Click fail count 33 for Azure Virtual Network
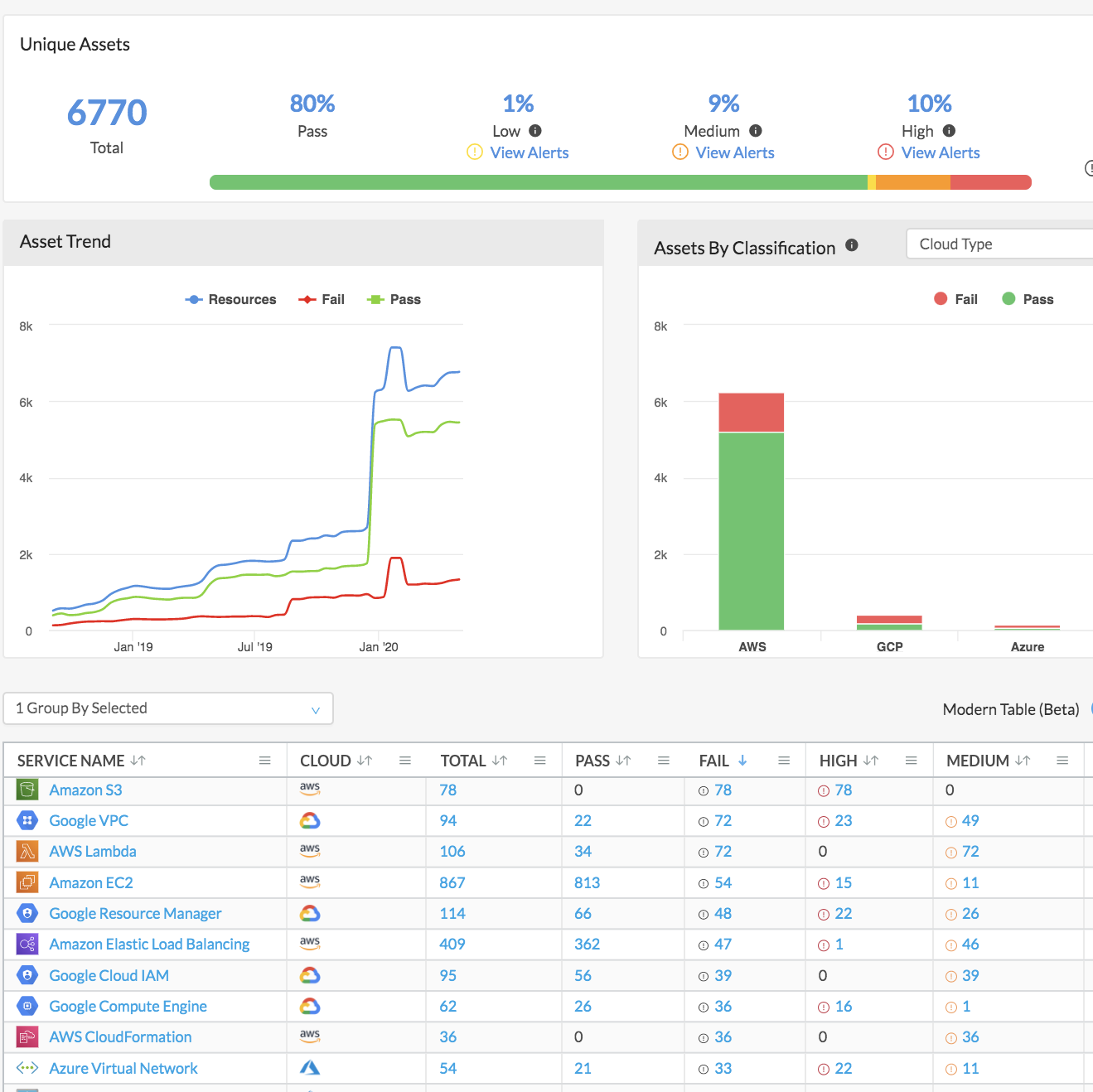 click(x=723, y=1068)
